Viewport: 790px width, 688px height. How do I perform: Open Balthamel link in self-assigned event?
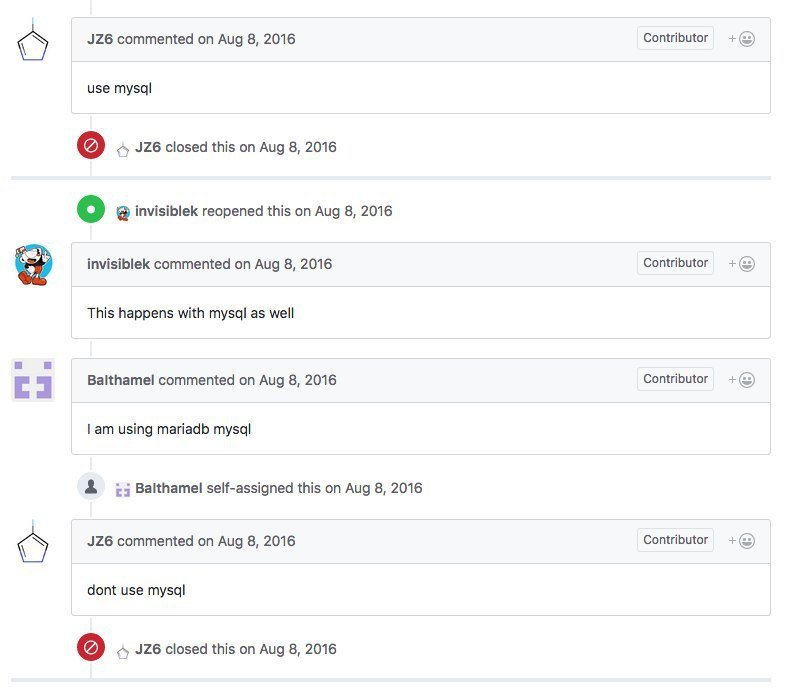pyautogui.click(x=169, y=488)
